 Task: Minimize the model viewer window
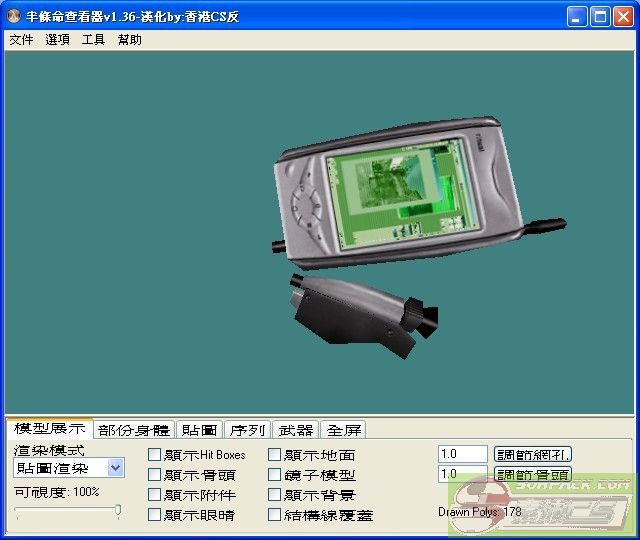577,17
